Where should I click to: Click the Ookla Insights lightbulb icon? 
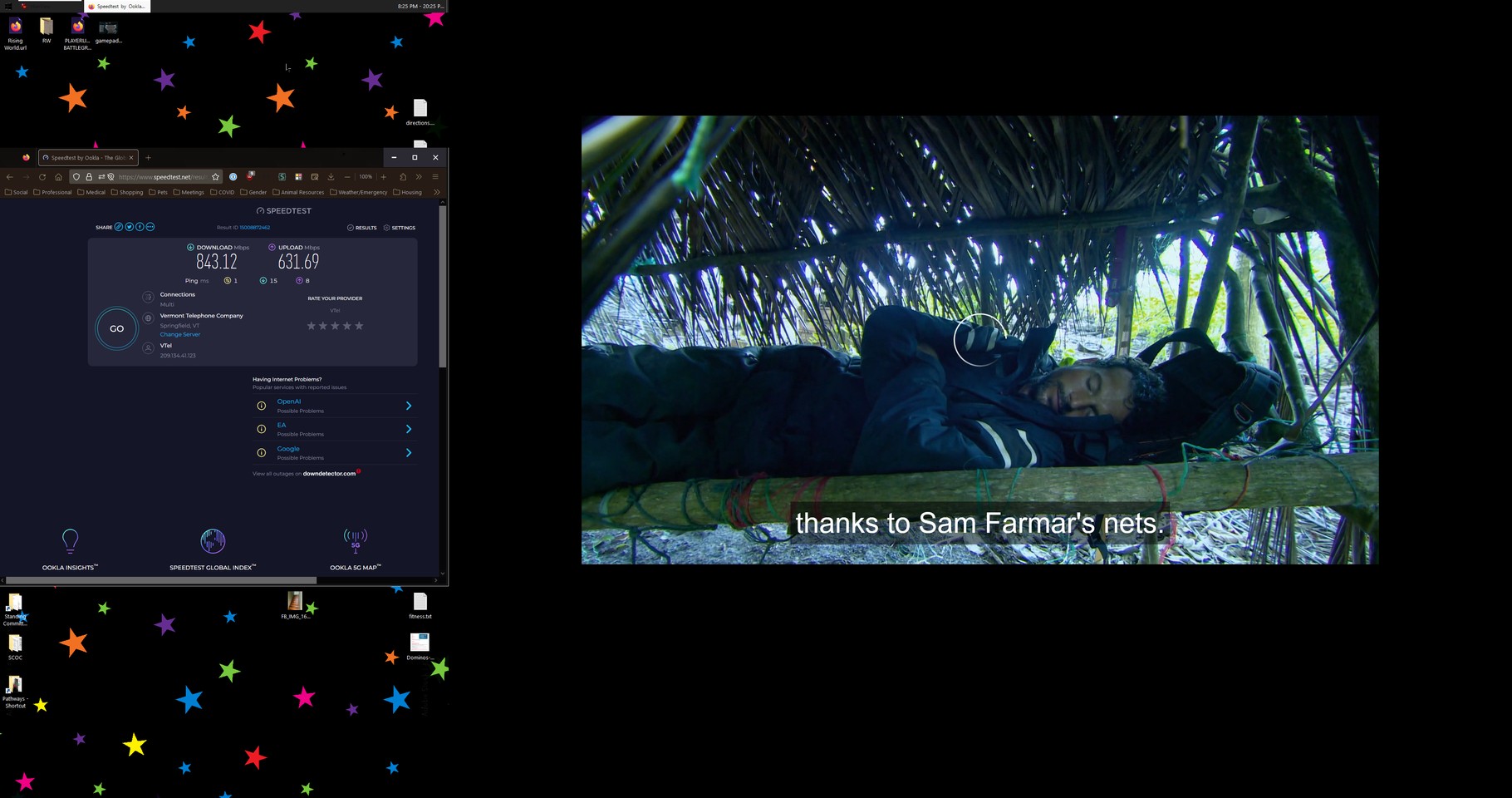pyautogui.click(x=70, y=541)
